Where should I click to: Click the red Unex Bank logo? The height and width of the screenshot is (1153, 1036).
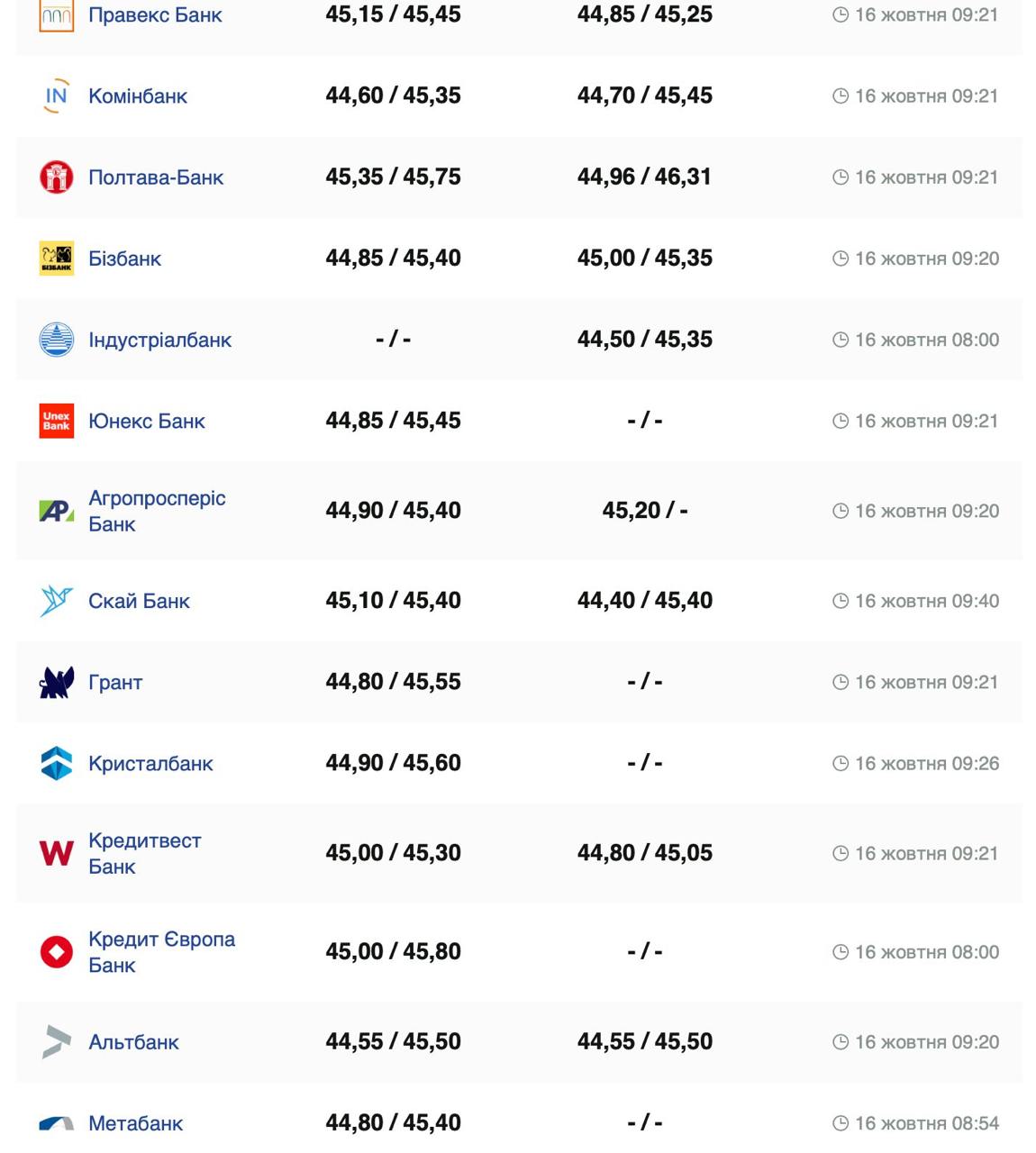[56, 421]
